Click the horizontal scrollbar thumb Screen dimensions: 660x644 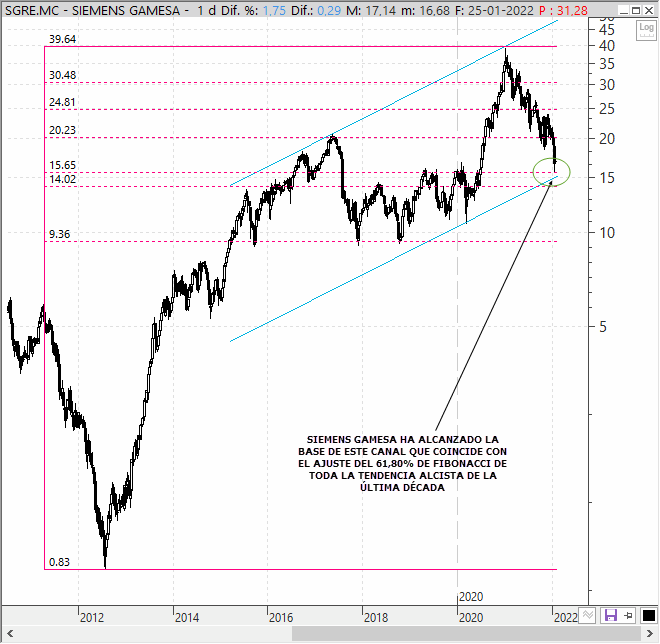click(x=466, y=633)
